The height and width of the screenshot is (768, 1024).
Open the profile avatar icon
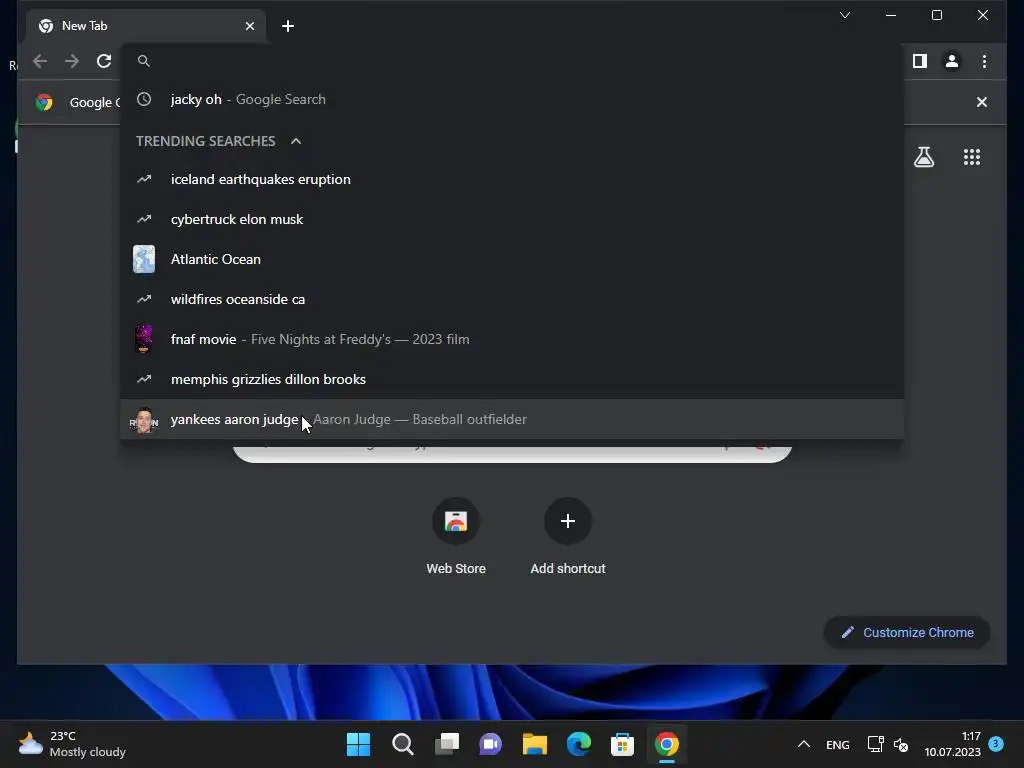pyautogui.click(x=952, y=61)
